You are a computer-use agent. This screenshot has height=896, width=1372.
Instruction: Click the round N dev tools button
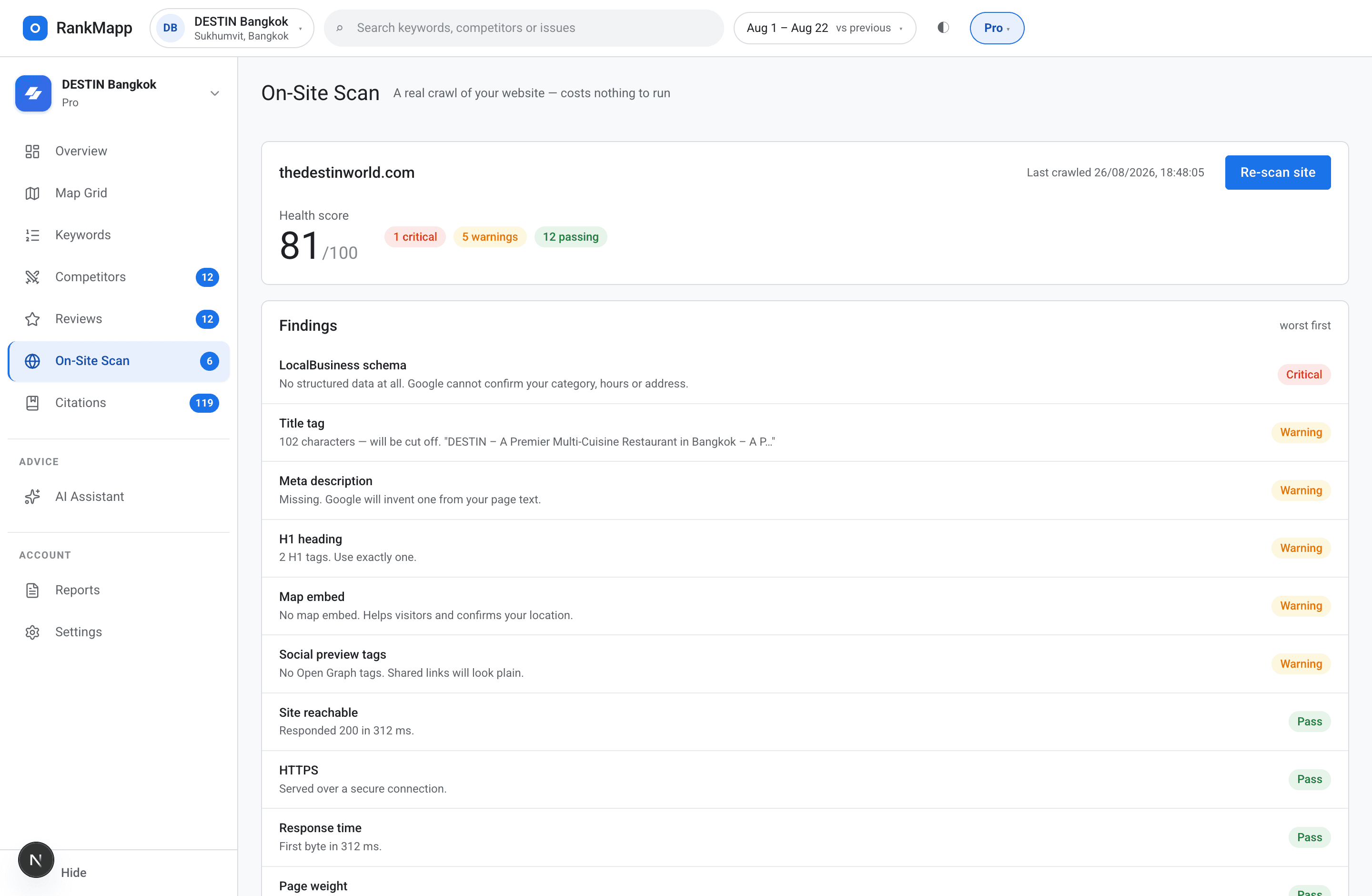pos(36,860)
